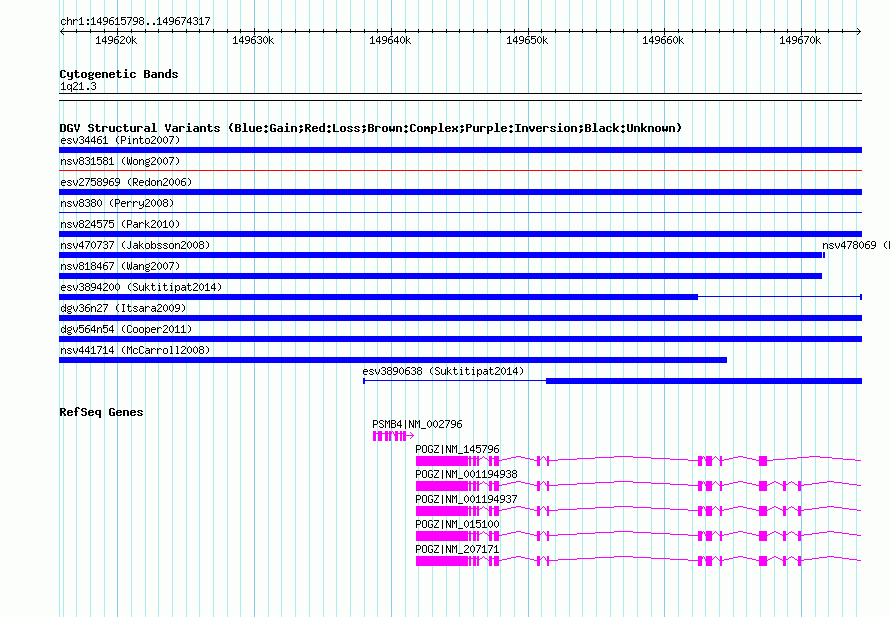Open the POGZ|NM_015100 transcript label
This screenshot has width=890, height=617.
[x=457, y=524]
